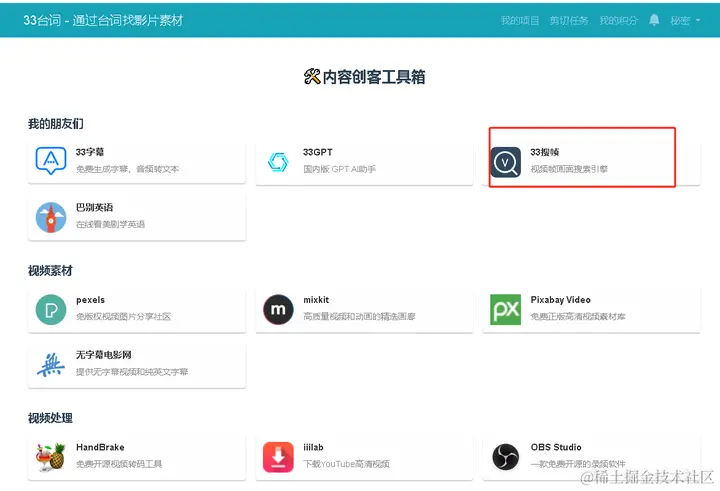This screenshot has width=720, height=491.
Task: Click the OBS Studio card title
Action: click(x=556, y=447)
